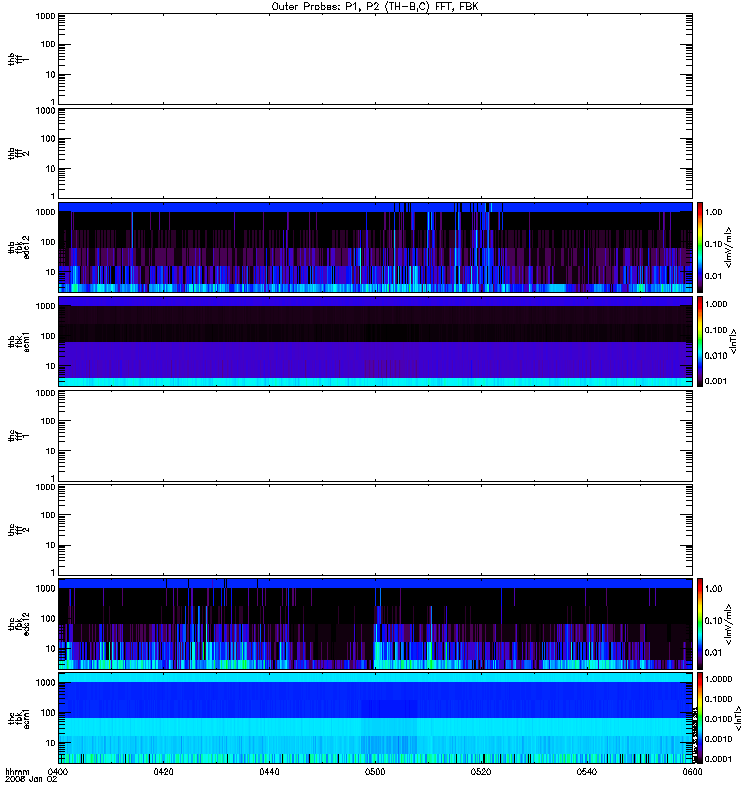750x800 pixels.
Task: Click the "2008 Jan 02" date label
Action: [x=31, y=779]
